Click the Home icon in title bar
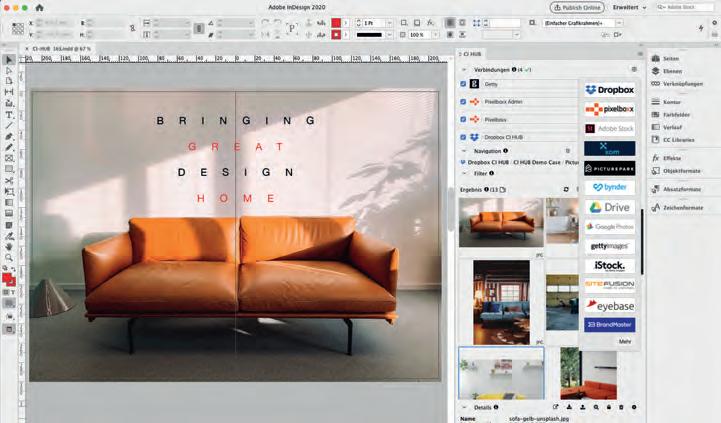This screenshot has height=423, width=721. click(x=40, y=7)
